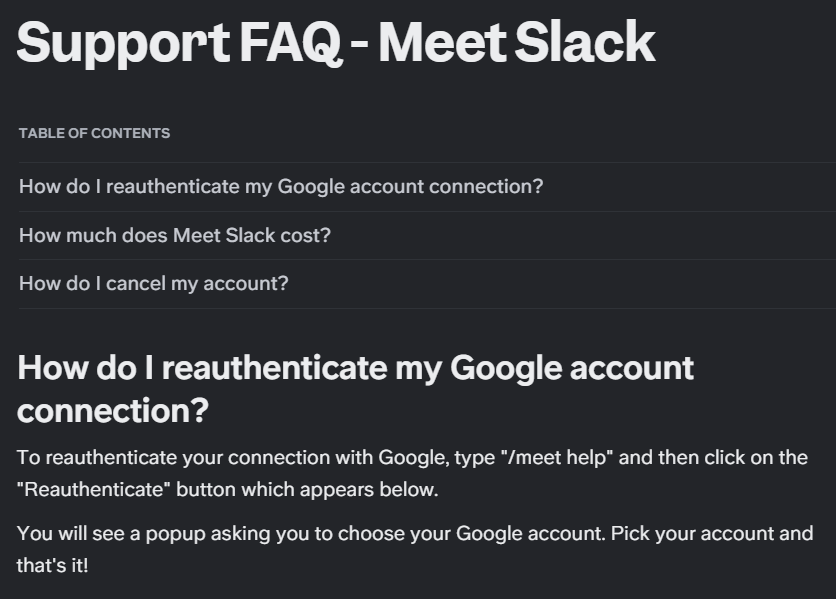Viewport: 836px width, 599px height.
Task: Click the TABLE OF CONTENTS label
Action: 94,133
